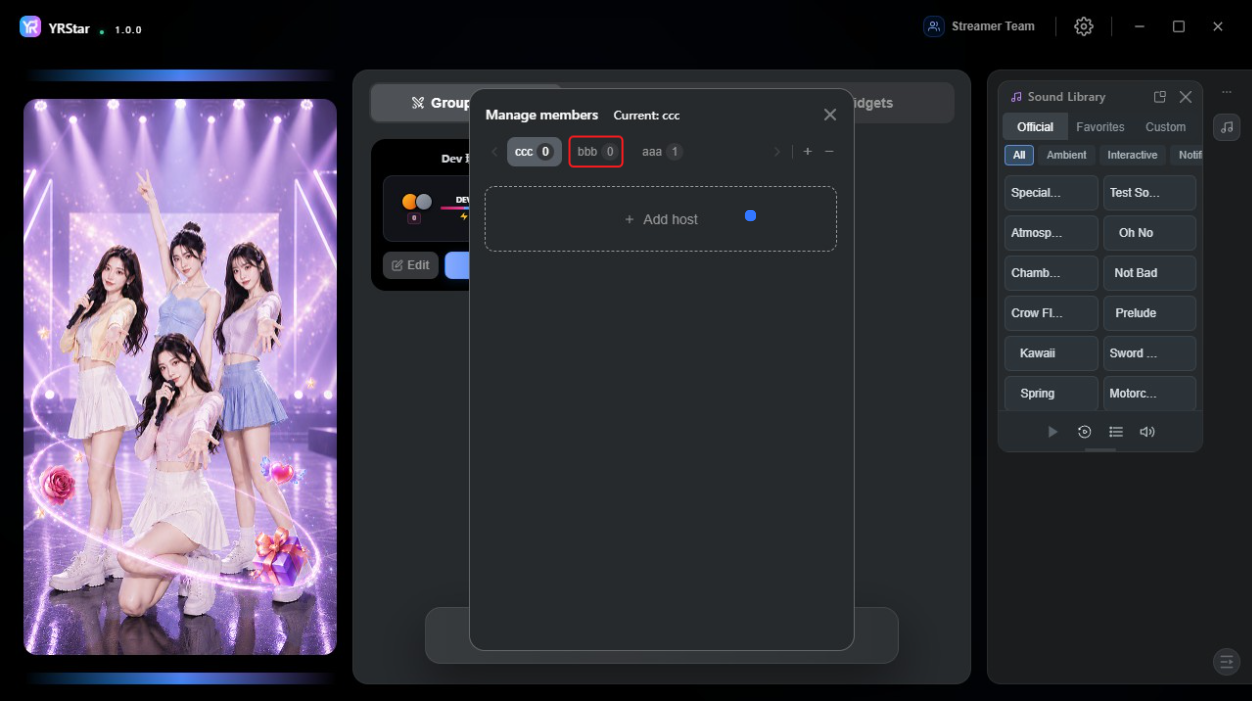Close the Sound Library panel
1252x701 pixels.
coord(1186,97)
